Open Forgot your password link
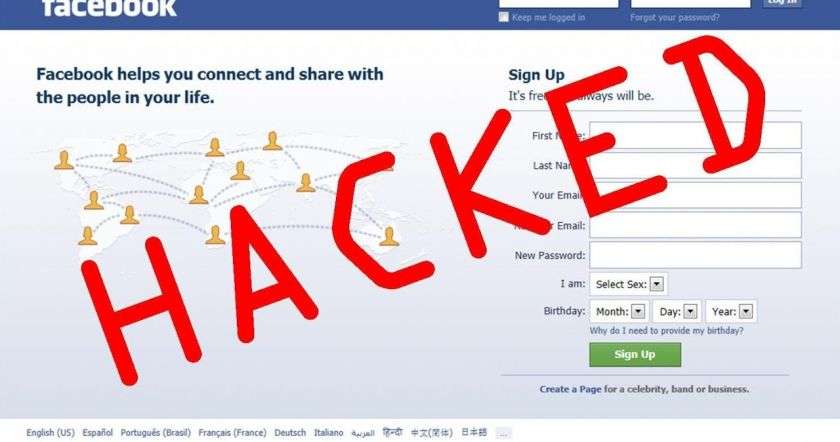Viewport: 840px width, 442px height. 674,18
